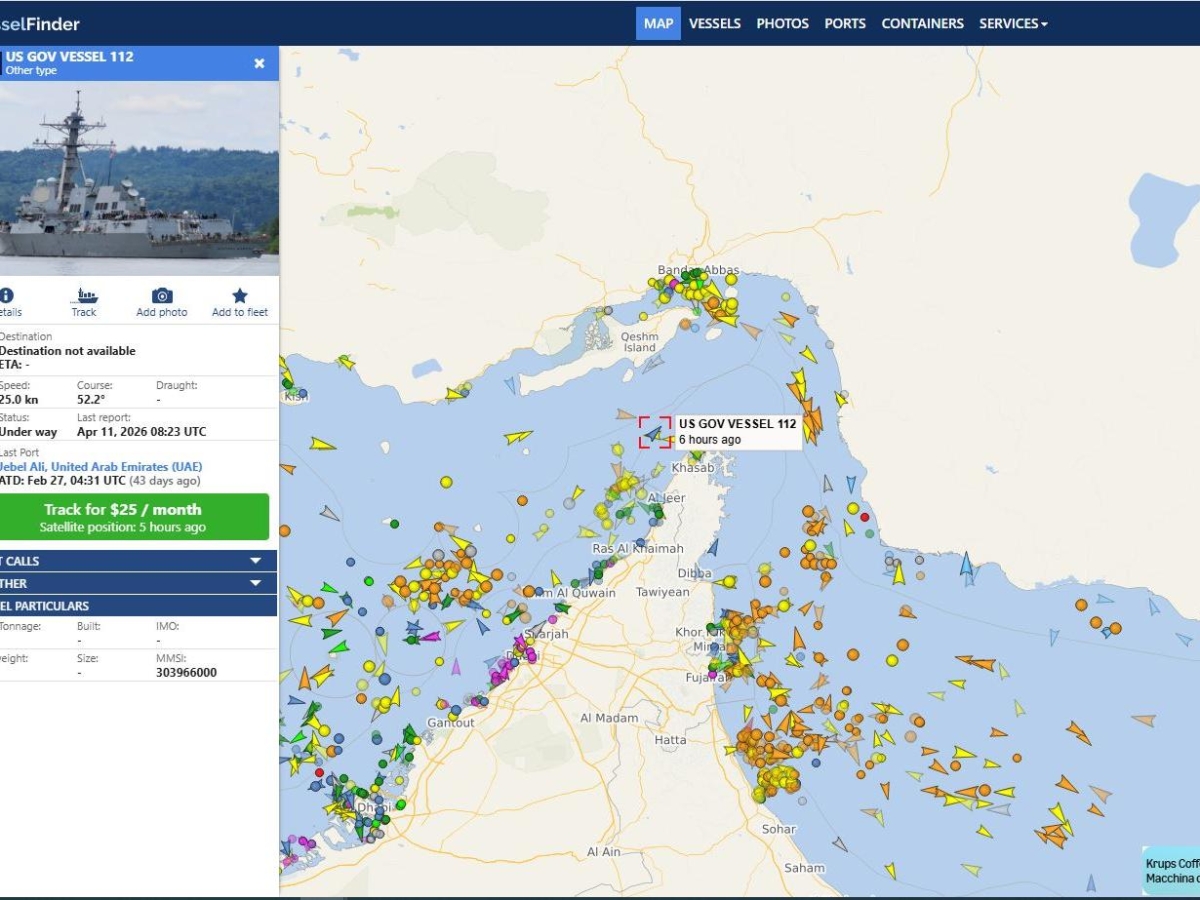Navigate to Containers
Viewport: 1200px width, 900px height.
tap(922, 23)
